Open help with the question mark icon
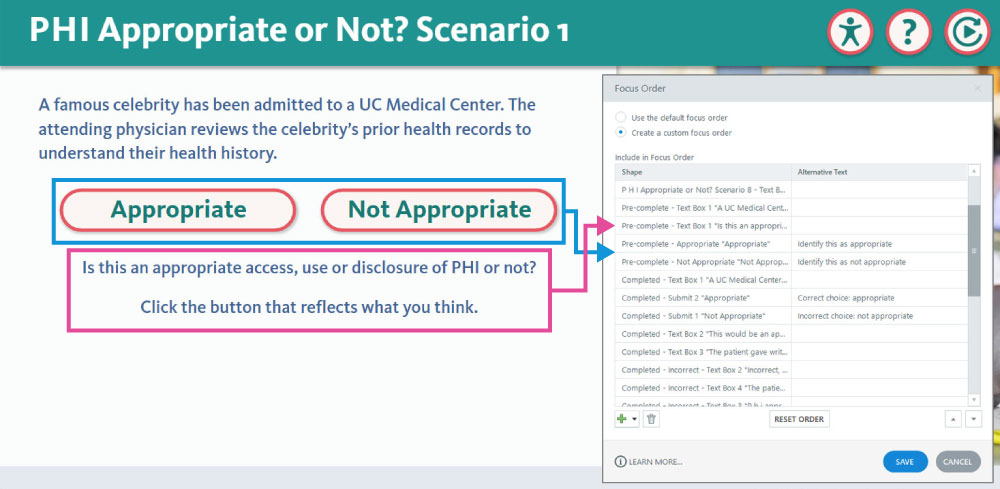The image size is (1000, 489). 909,33
